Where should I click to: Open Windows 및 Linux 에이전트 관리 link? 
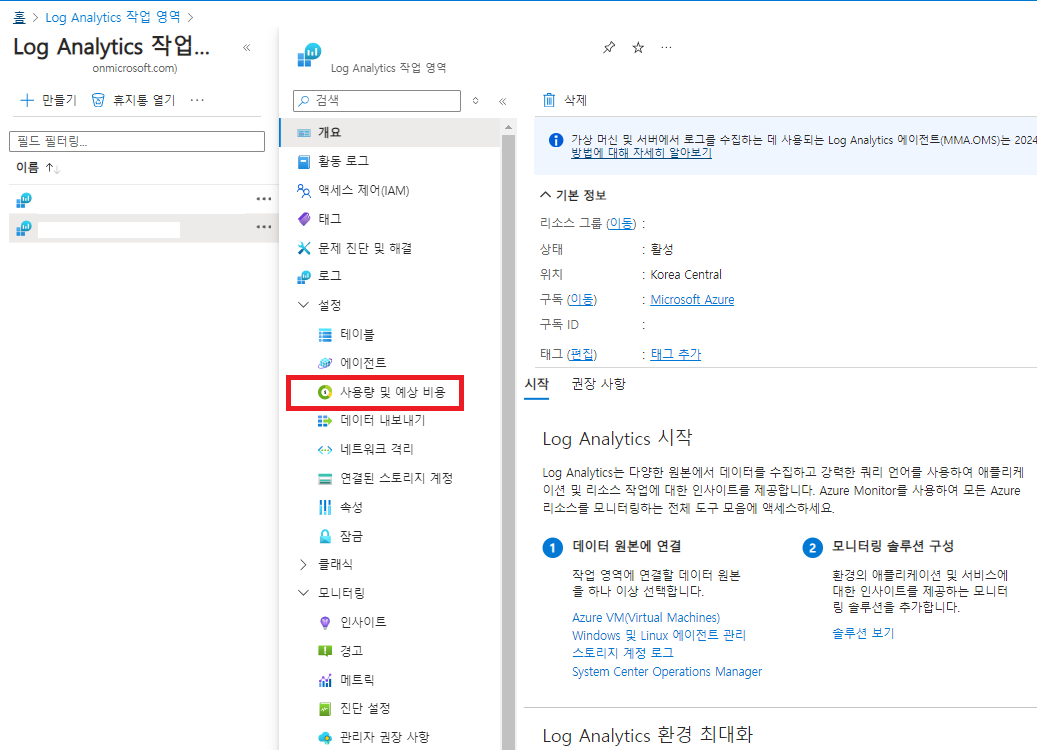659,636
